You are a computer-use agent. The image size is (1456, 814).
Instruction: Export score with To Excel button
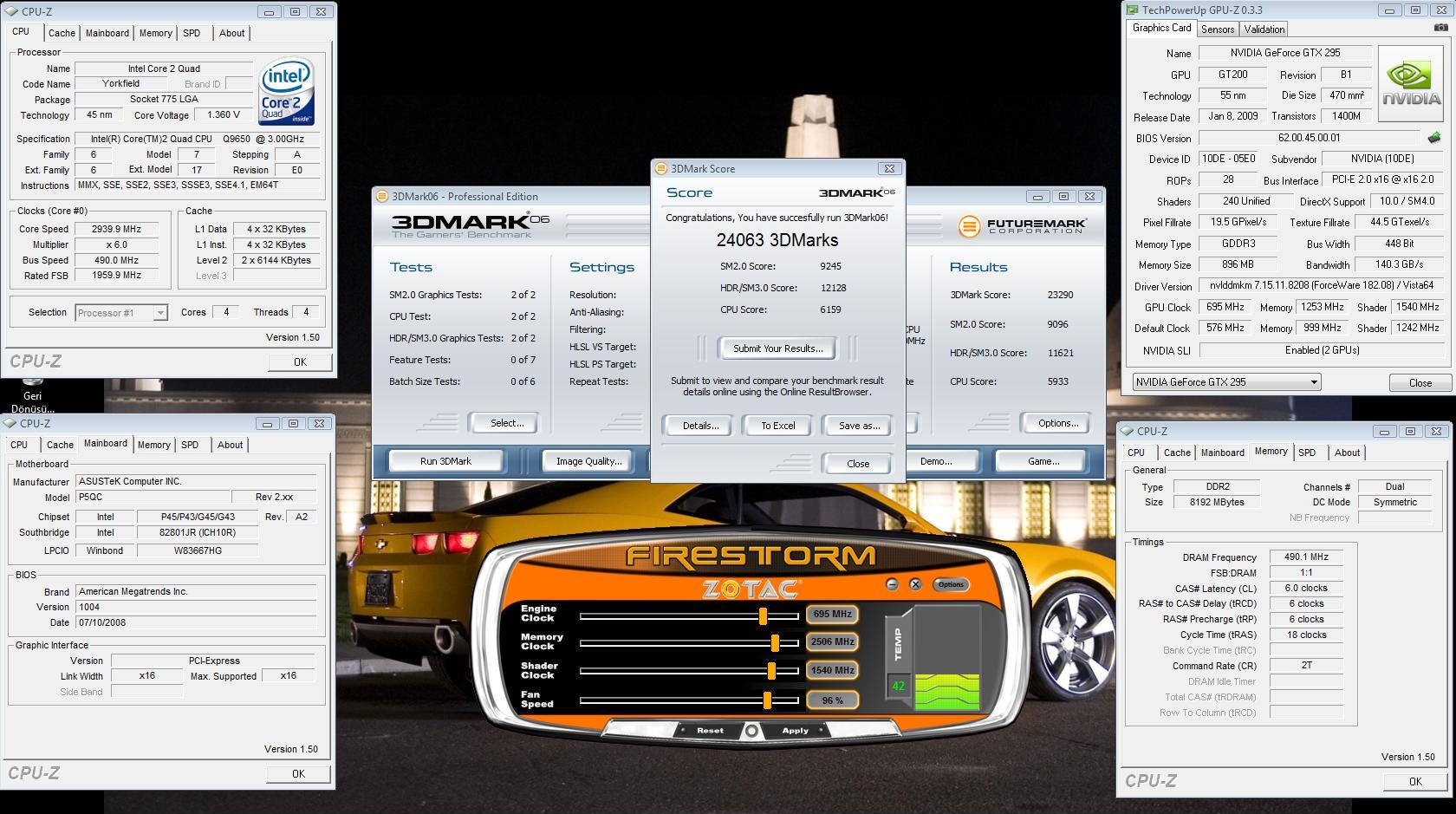click(778, 426)
